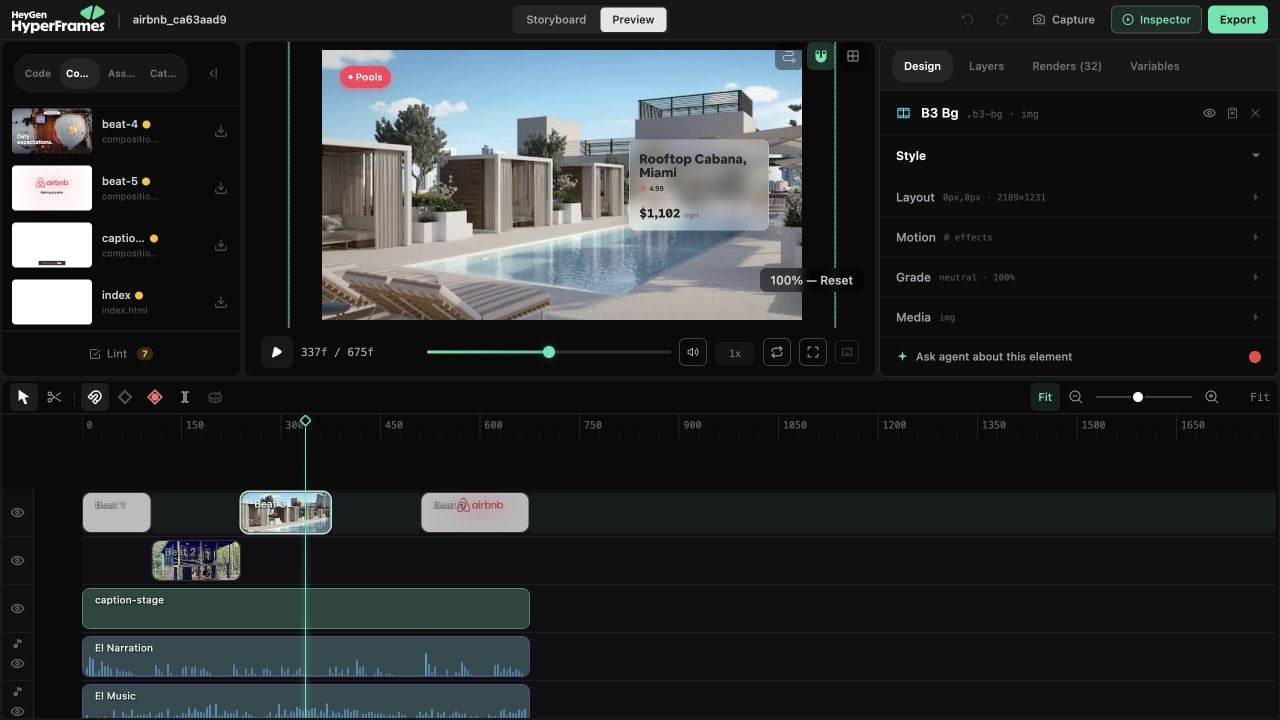Close the B3 Bg element inspector

coord(1255,113)
